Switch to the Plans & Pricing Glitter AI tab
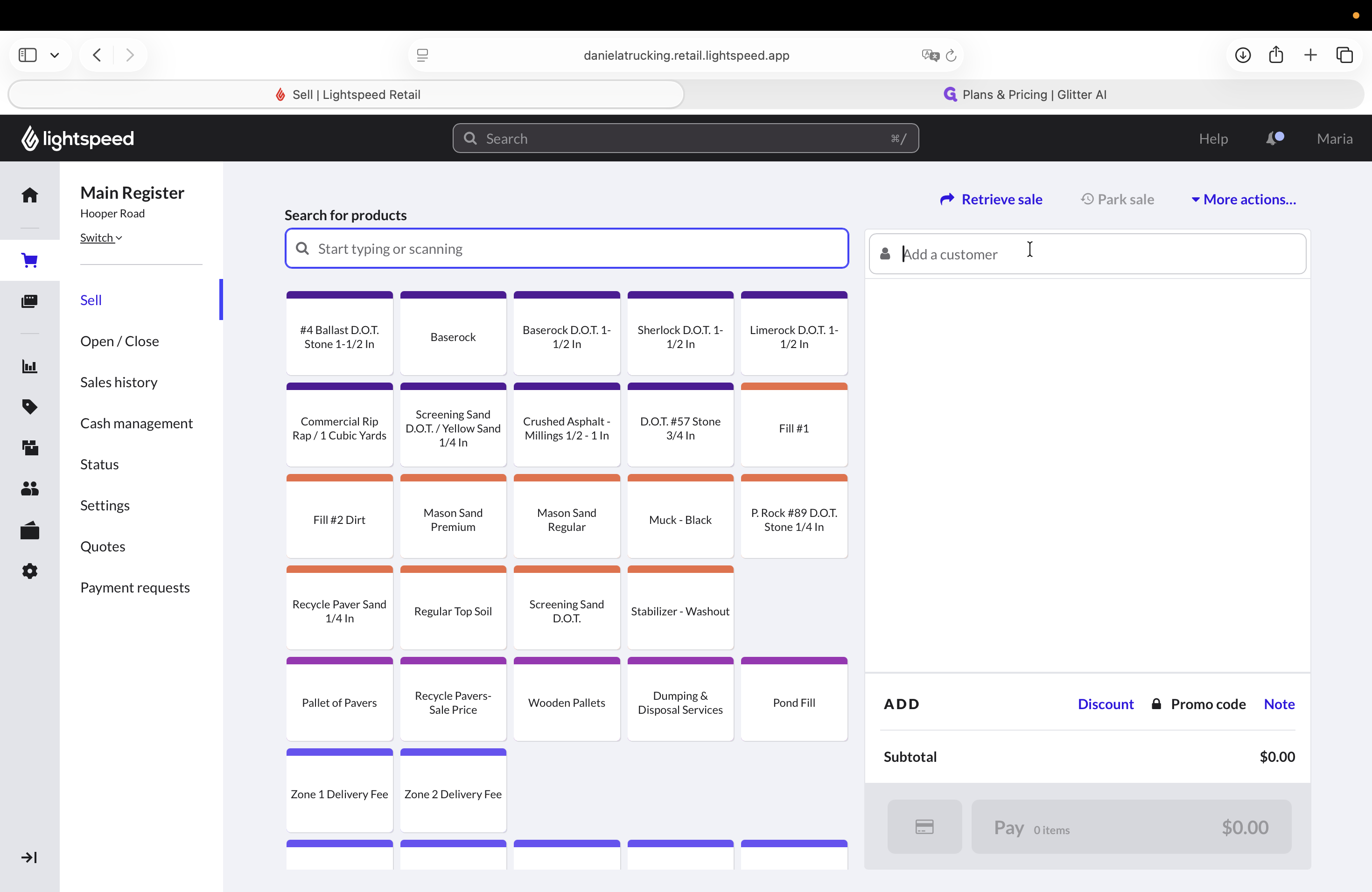Viewport: 1372px width, 892px height. (1024, 95)
